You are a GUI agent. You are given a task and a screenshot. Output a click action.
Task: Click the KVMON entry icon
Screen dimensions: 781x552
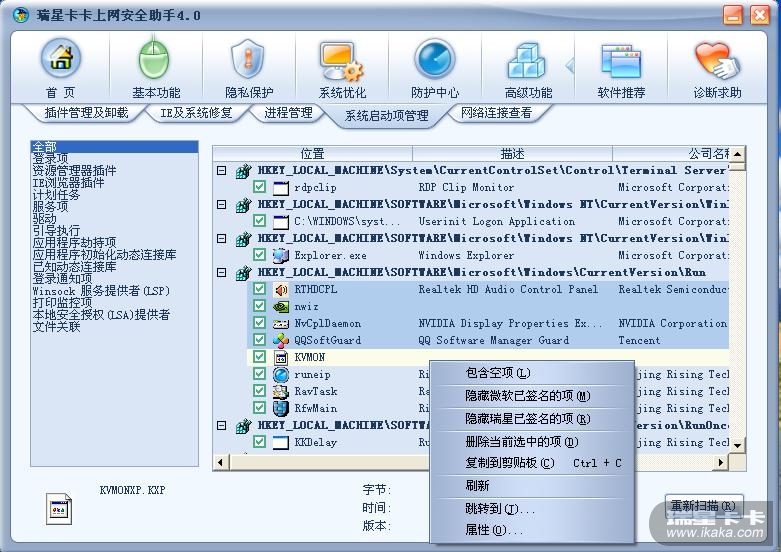(x=281, y=358)
